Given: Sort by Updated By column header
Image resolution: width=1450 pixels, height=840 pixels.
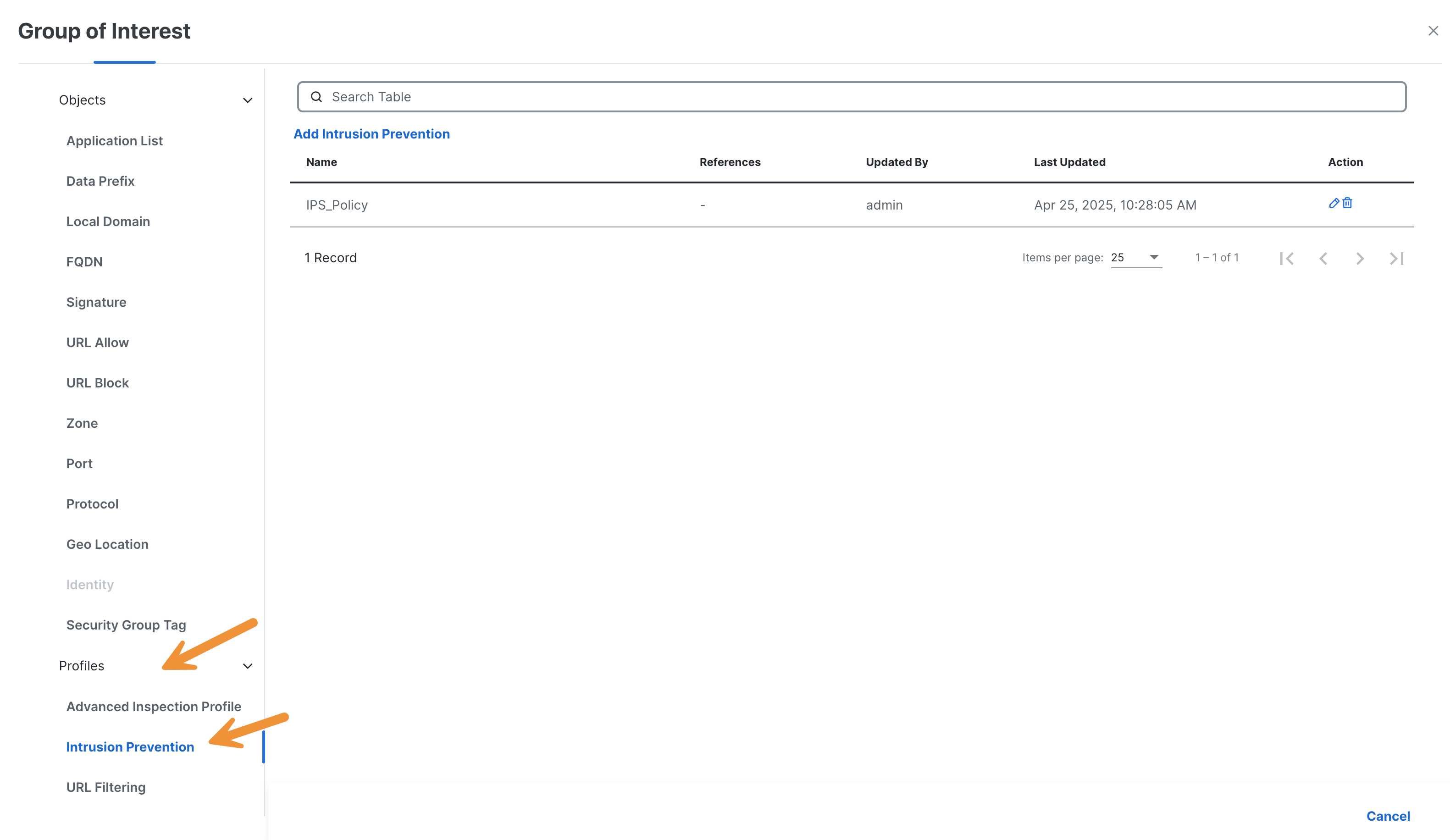Looking at the screenshot, I should pos(897,162).
